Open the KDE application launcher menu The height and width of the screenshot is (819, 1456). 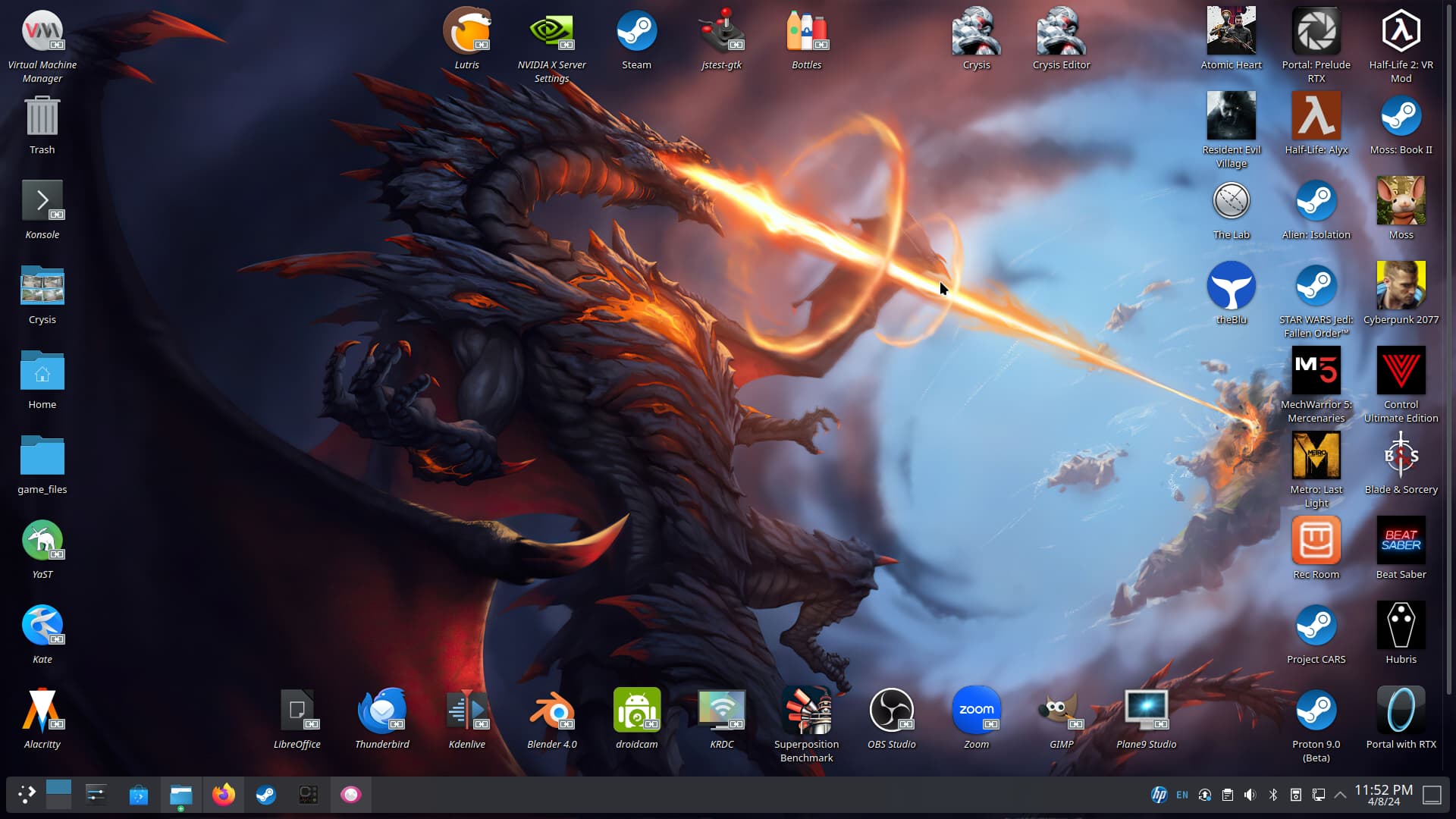(x=27, y=794)
